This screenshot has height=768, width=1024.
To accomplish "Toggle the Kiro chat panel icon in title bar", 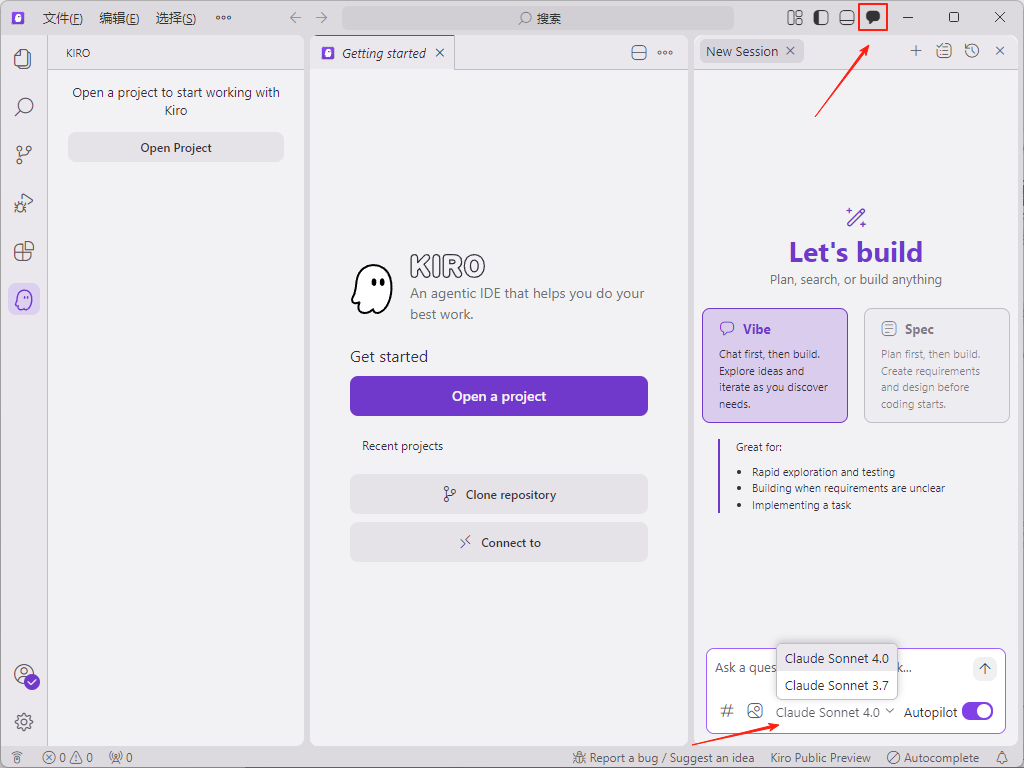I will point(873,17).
